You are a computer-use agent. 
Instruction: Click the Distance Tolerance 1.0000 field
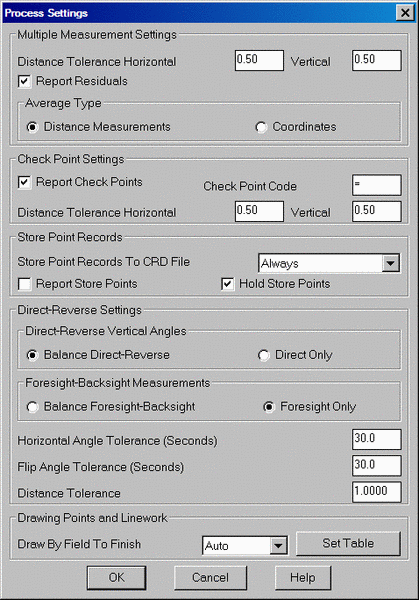[x=377, y=492]
